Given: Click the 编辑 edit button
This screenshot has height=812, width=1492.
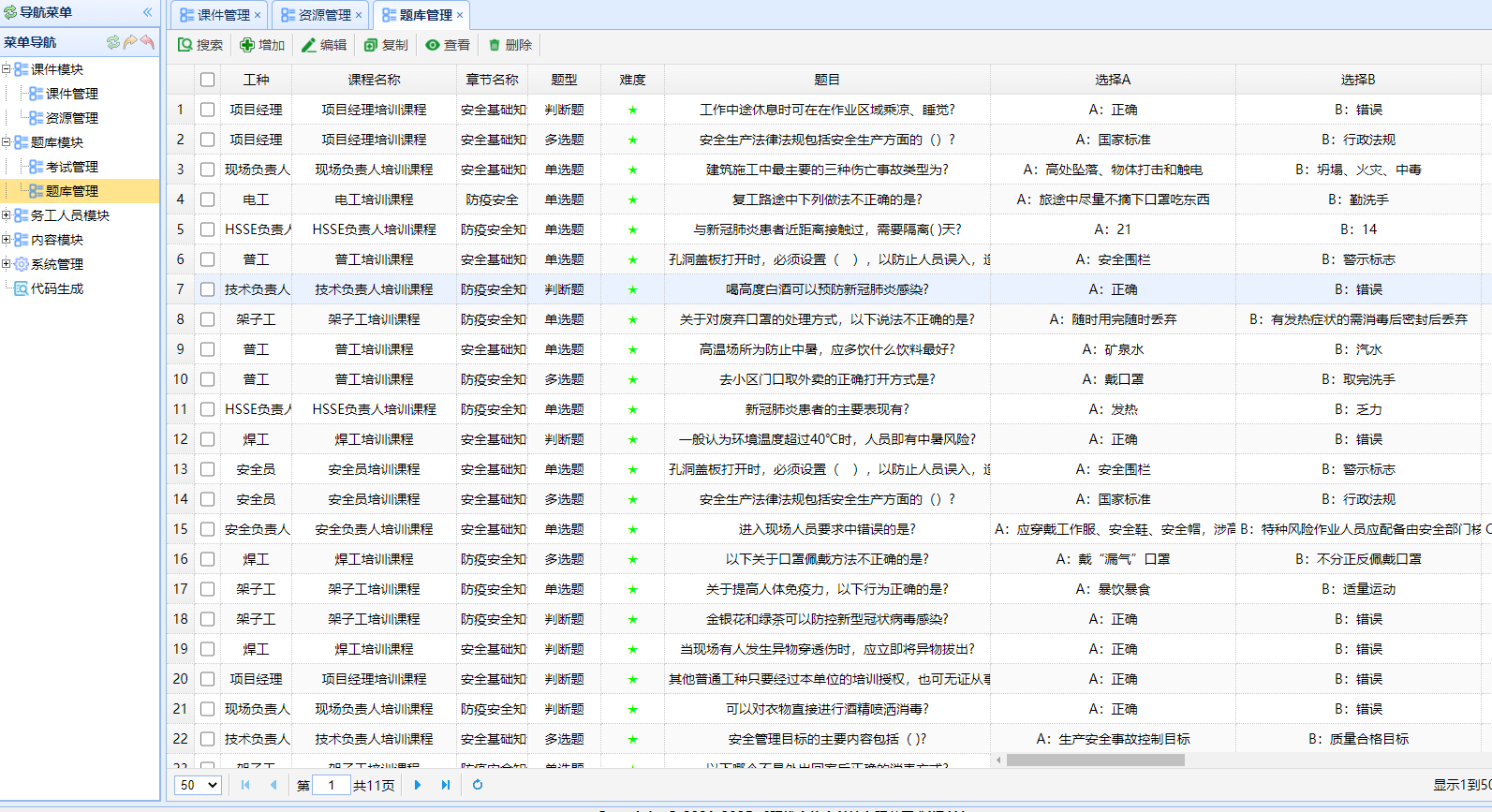Looking at the screenshot, I should click(x=324, y=45).
